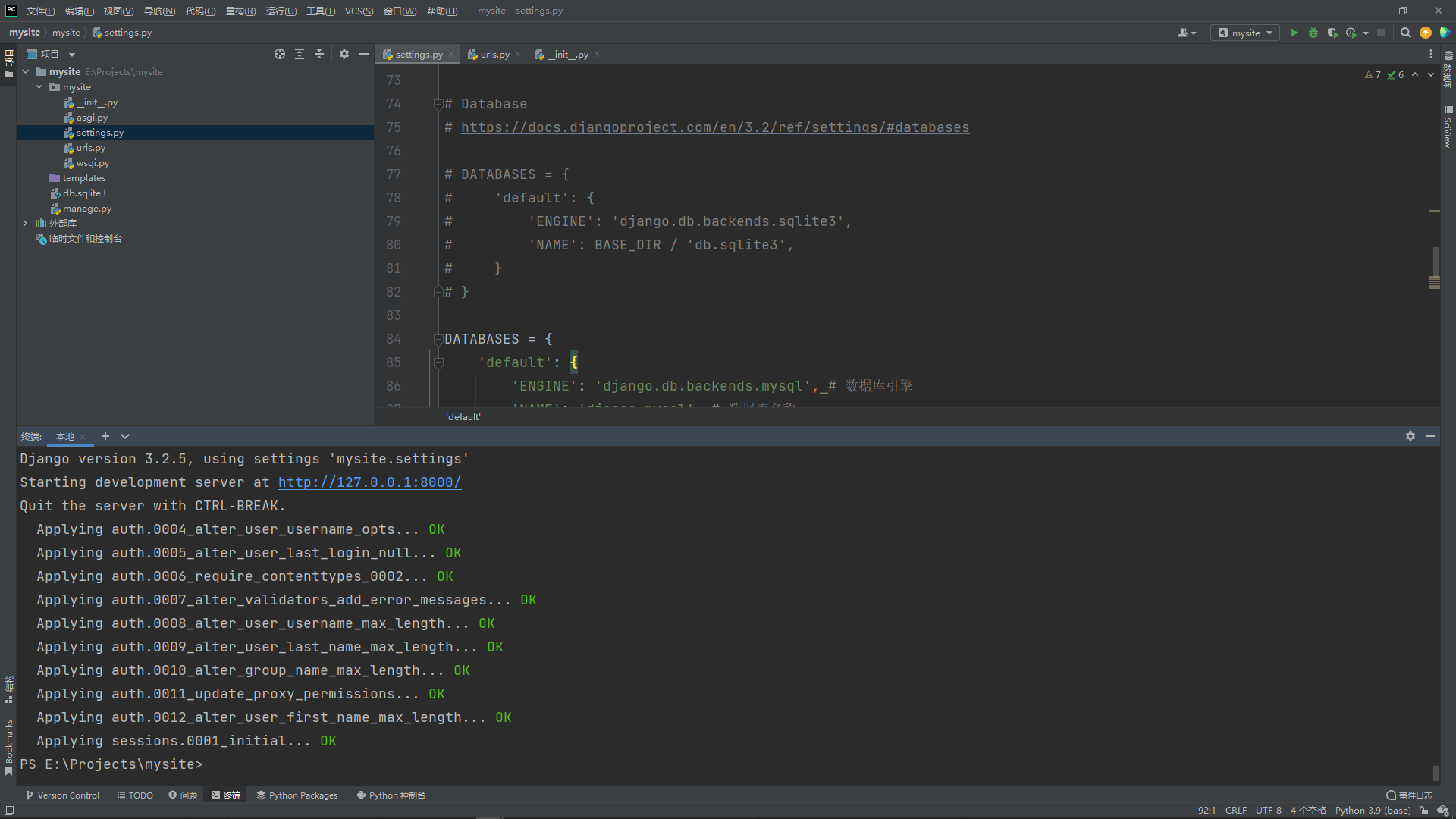Collapse the inner mysite package folder
The width and height of the screenshot is (1456, 819).
(x=39, y=86)
